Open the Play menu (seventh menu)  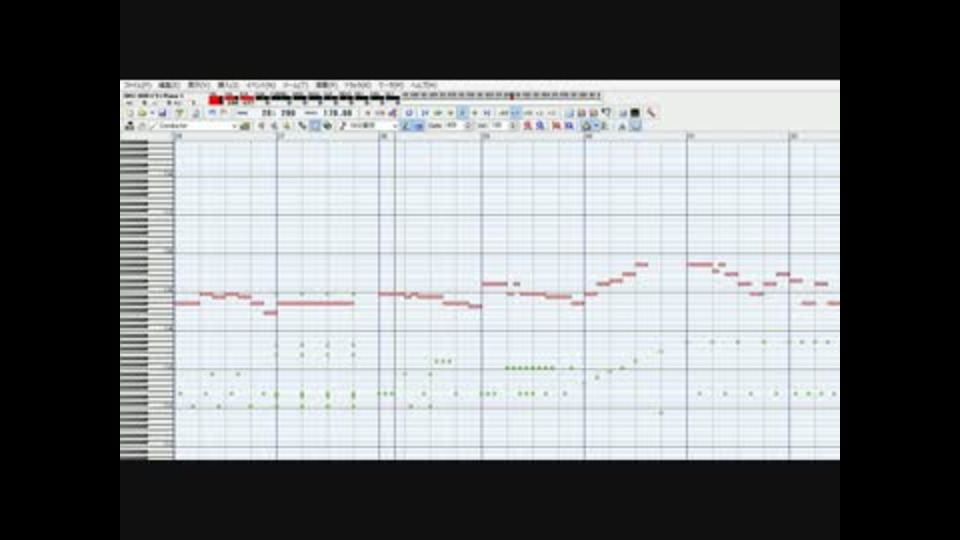coord(326,85)
